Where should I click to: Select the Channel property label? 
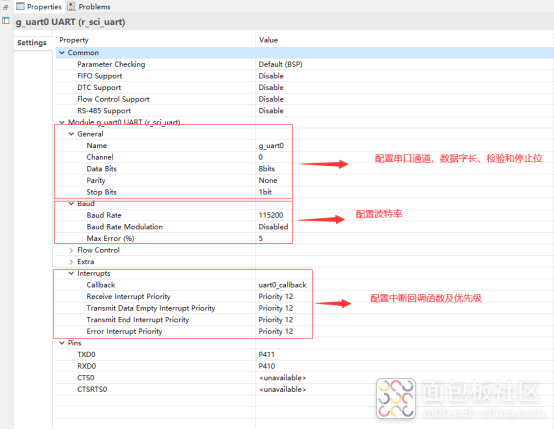coord(100,157)
